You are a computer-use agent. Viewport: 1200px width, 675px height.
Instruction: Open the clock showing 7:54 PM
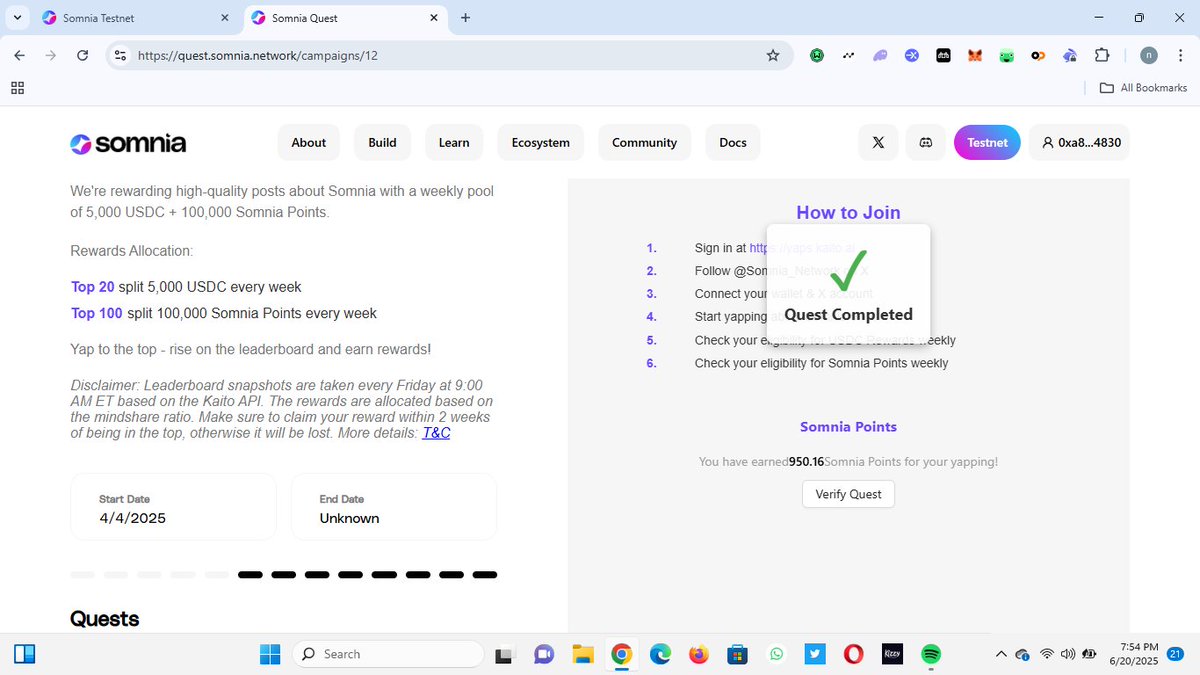pyautogui.click(x=1133, y=654)
